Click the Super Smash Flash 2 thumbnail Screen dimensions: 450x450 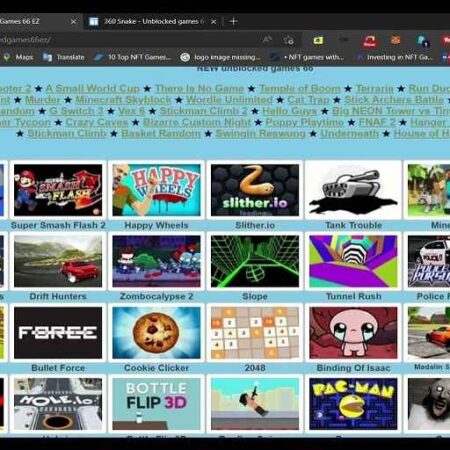(58, 190)
